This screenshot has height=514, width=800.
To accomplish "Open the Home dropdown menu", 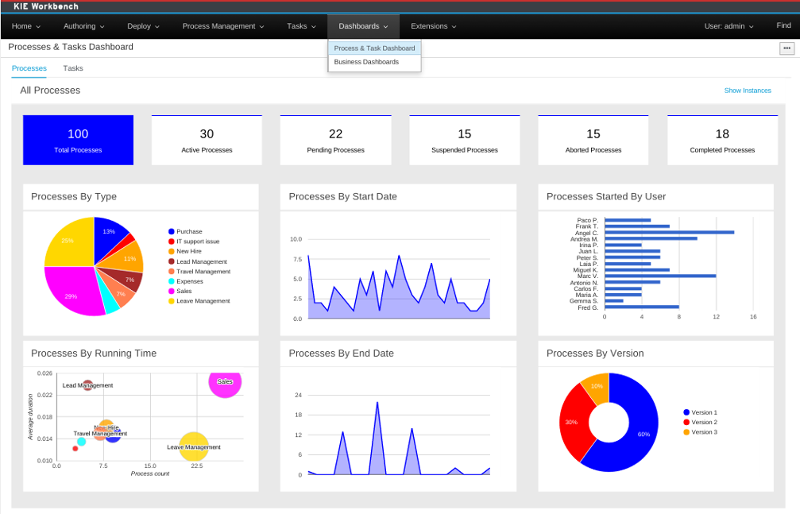I will point(26,26).
